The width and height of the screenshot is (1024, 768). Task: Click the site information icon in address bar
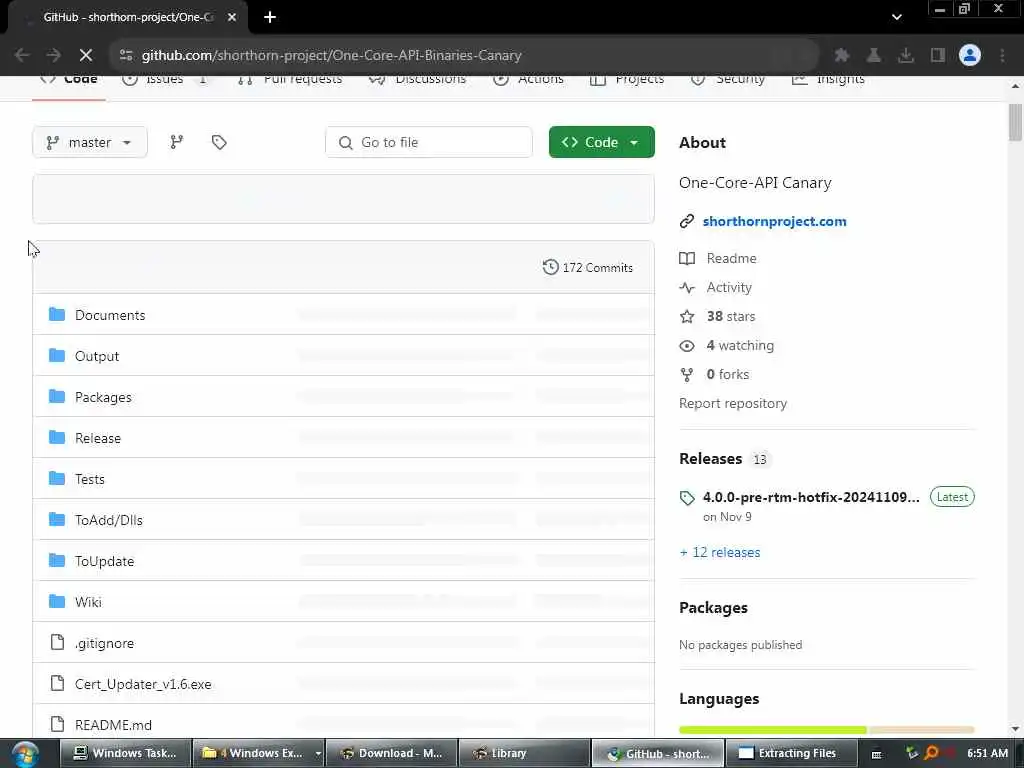coord(126,56)
